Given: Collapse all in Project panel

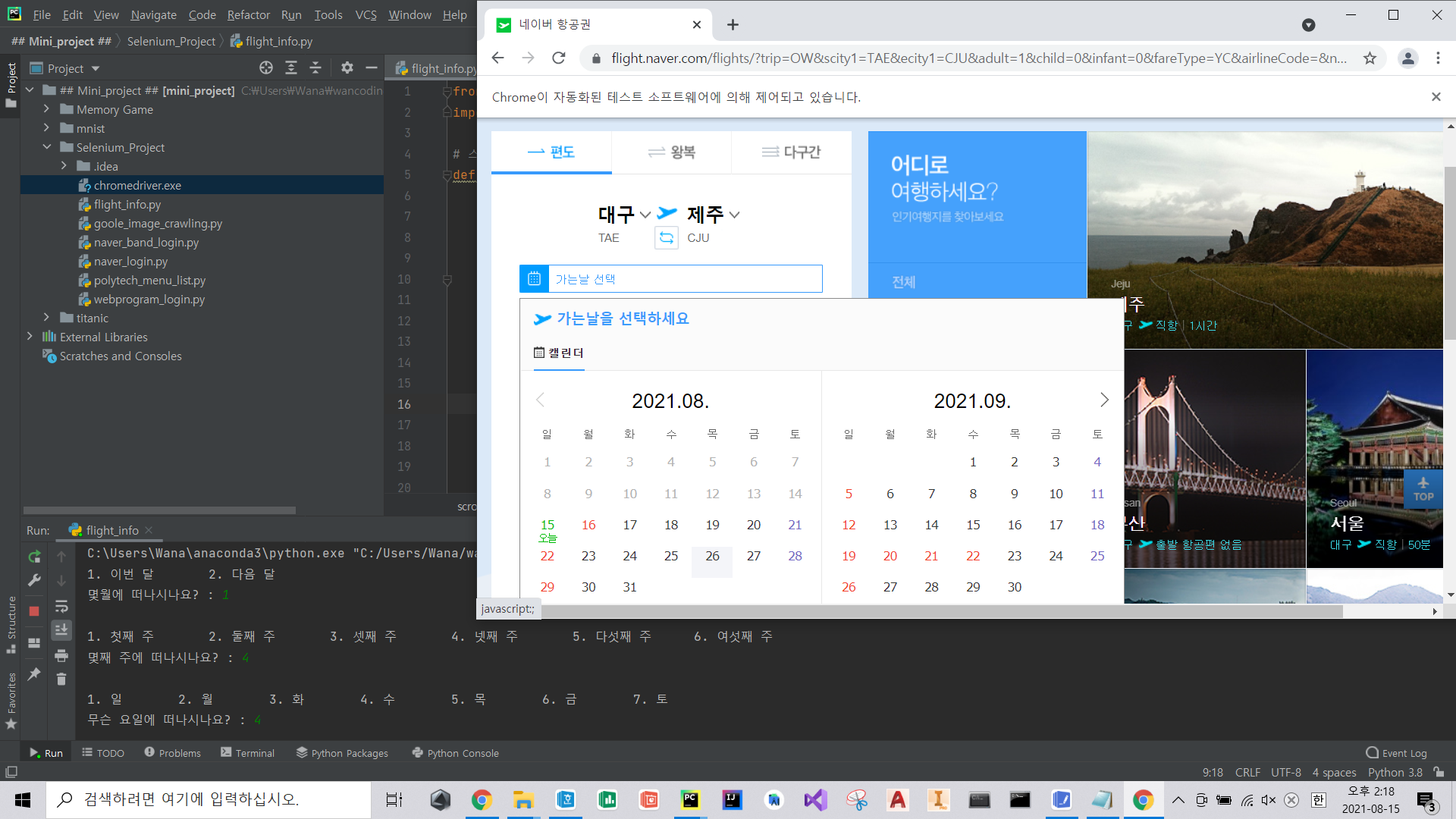Looking at the screenshot, I should click(315, 68).
